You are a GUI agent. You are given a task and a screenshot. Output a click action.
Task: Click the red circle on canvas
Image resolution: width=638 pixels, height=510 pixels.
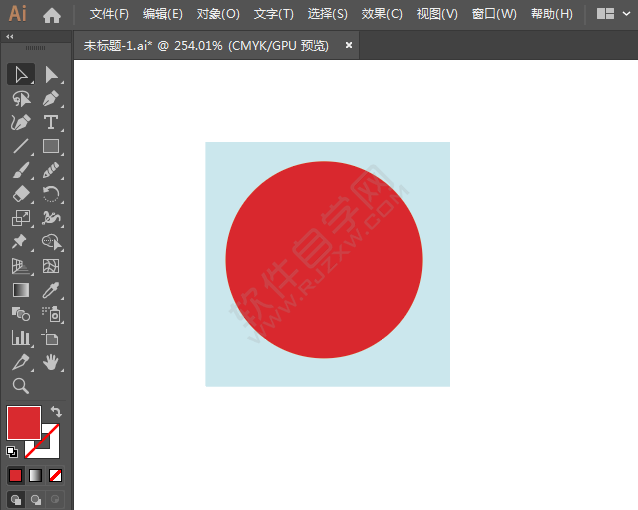tap(324, 260)
